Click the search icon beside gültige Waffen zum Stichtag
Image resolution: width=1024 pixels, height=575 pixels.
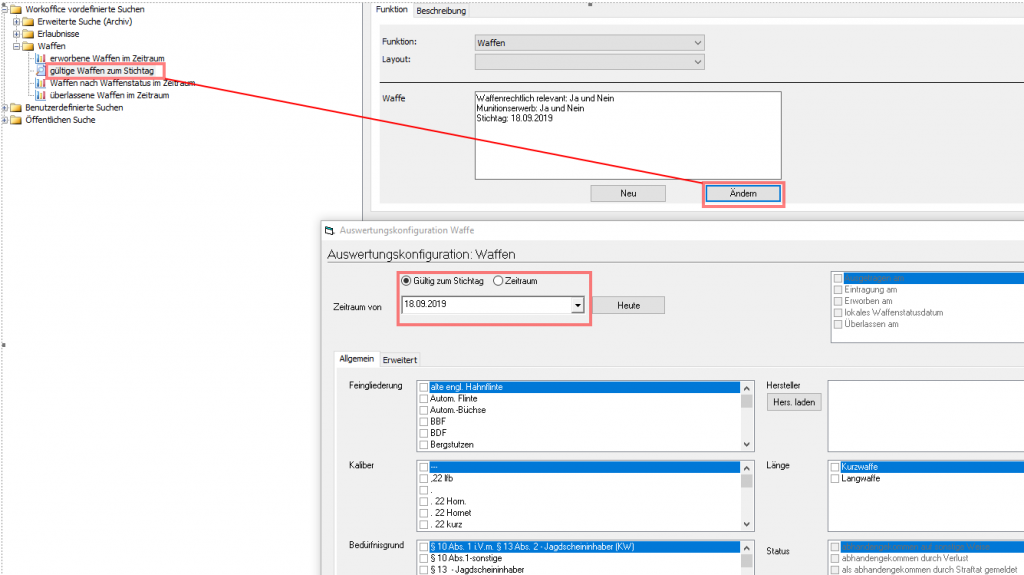(41, 71)
